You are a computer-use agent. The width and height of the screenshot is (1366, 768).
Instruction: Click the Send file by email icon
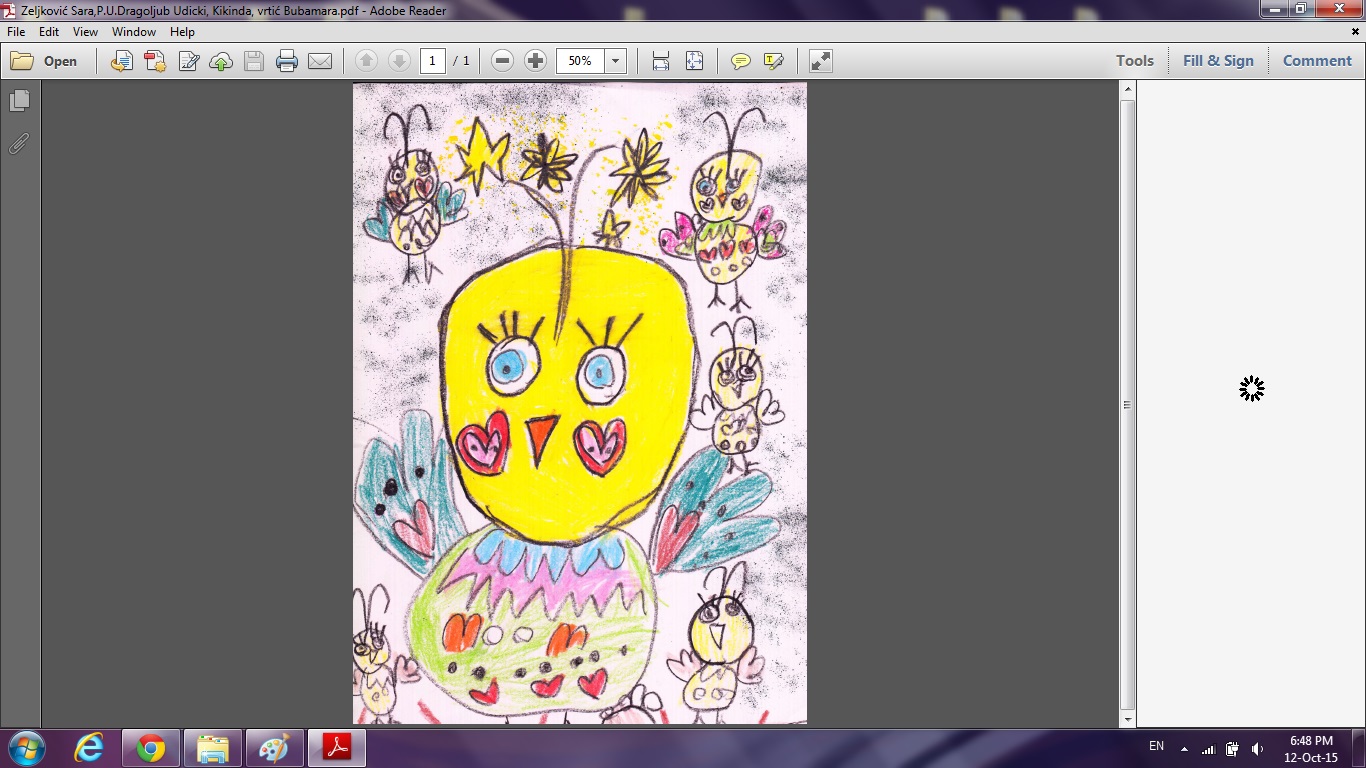[320, 61]
